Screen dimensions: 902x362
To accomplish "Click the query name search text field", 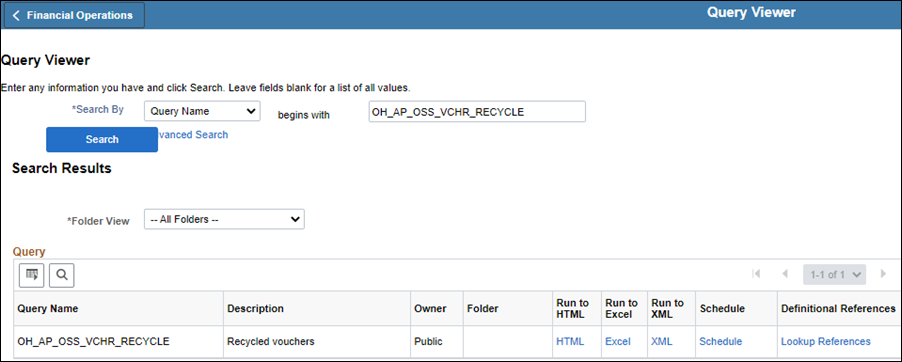I will point(477,112).
